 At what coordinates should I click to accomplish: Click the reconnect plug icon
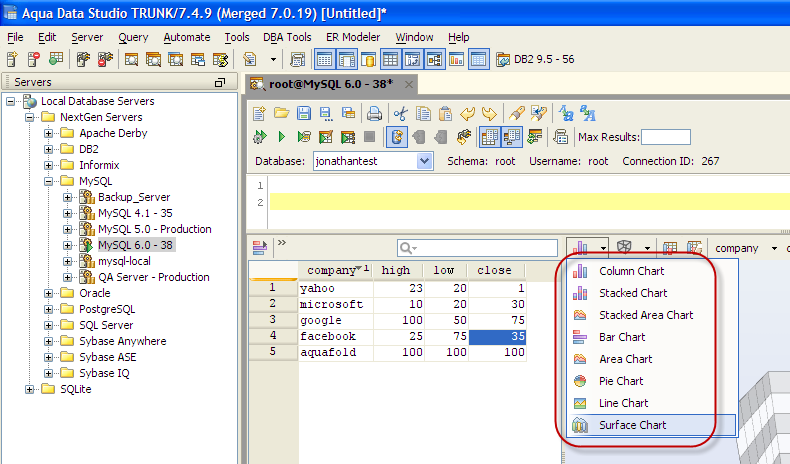point(464,137)
